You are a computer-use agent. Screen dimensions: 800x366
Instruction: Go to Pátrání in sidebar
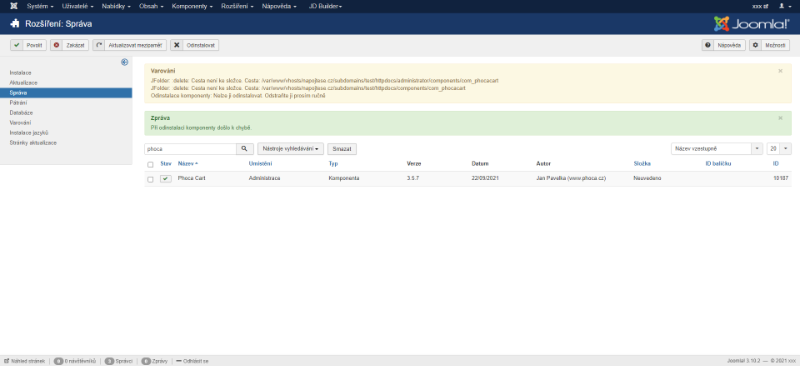tap(18, 103)
